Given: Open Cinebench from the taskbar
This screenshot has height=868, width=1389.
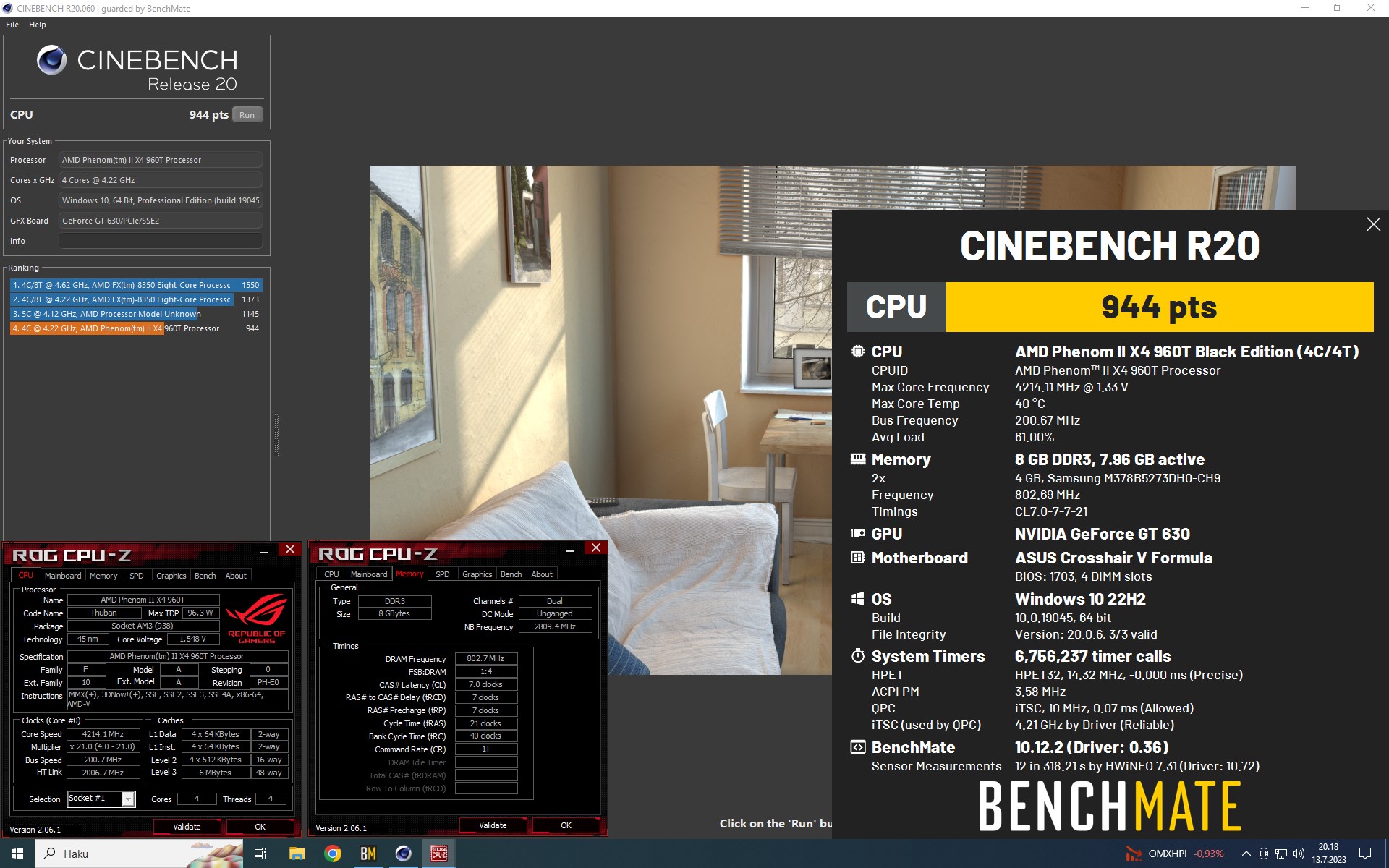Looking at the screenshot, I should click(x=403, y=854).
